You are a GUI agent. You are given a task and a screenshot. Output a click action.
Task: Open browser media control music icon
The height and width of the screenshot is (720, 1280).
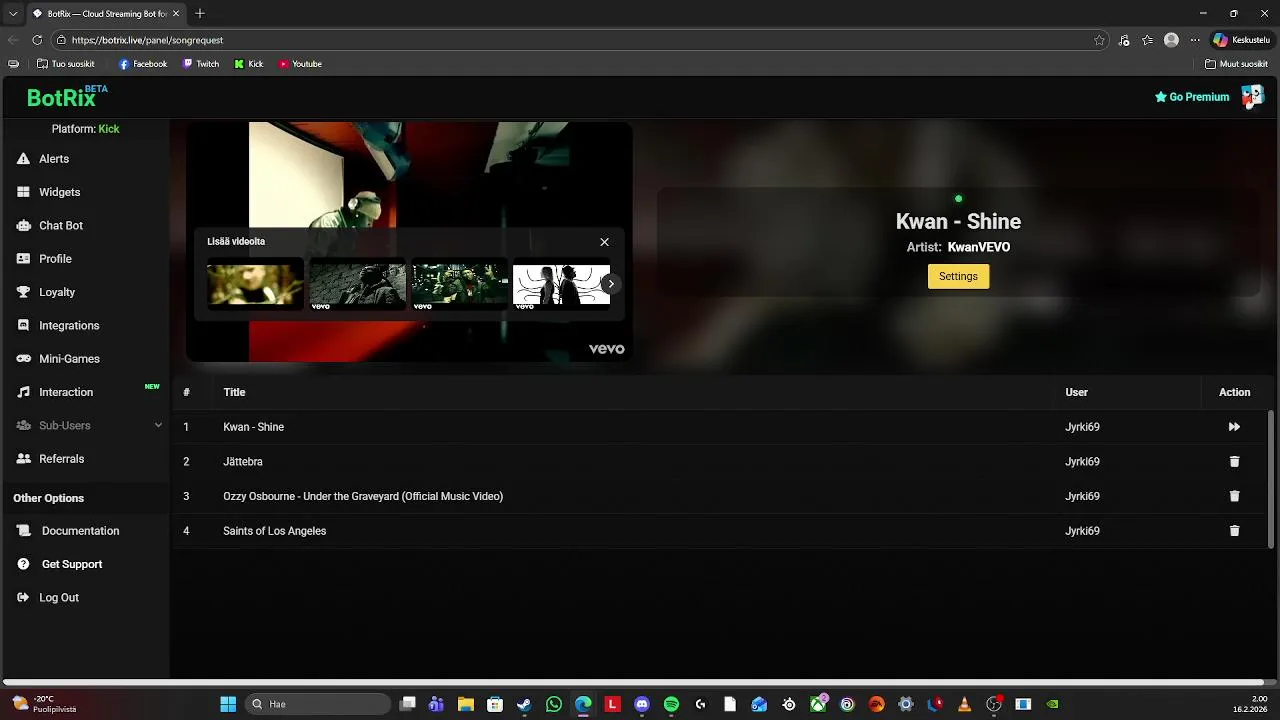(x=1124, y=40)
